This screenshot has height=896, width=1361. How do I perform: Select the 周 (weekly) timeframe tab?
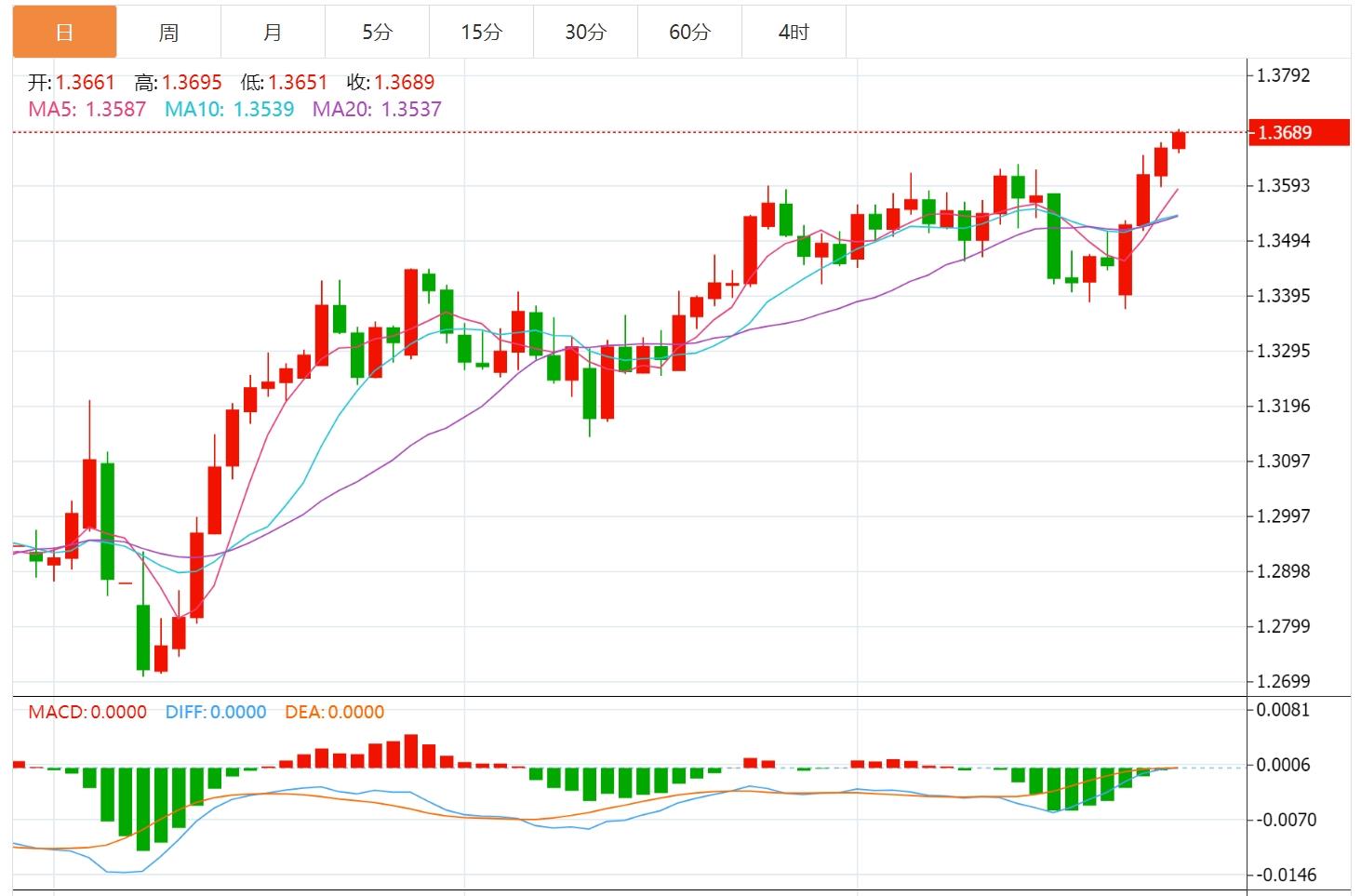point(168,33)
